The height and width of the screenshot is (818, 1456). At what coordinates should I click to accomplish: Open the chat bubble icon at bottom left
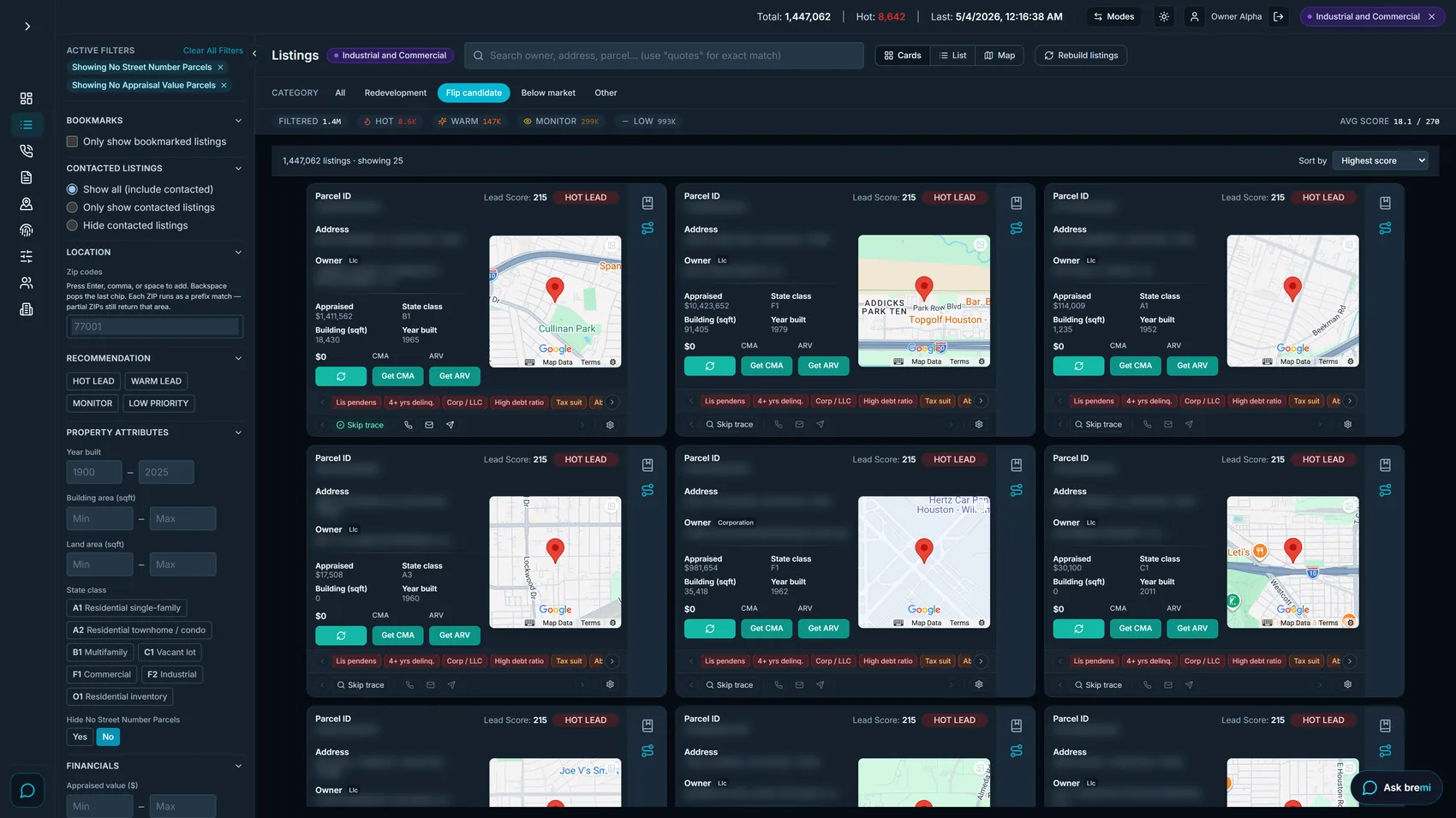pyautogui.click(x=27, y=791)
